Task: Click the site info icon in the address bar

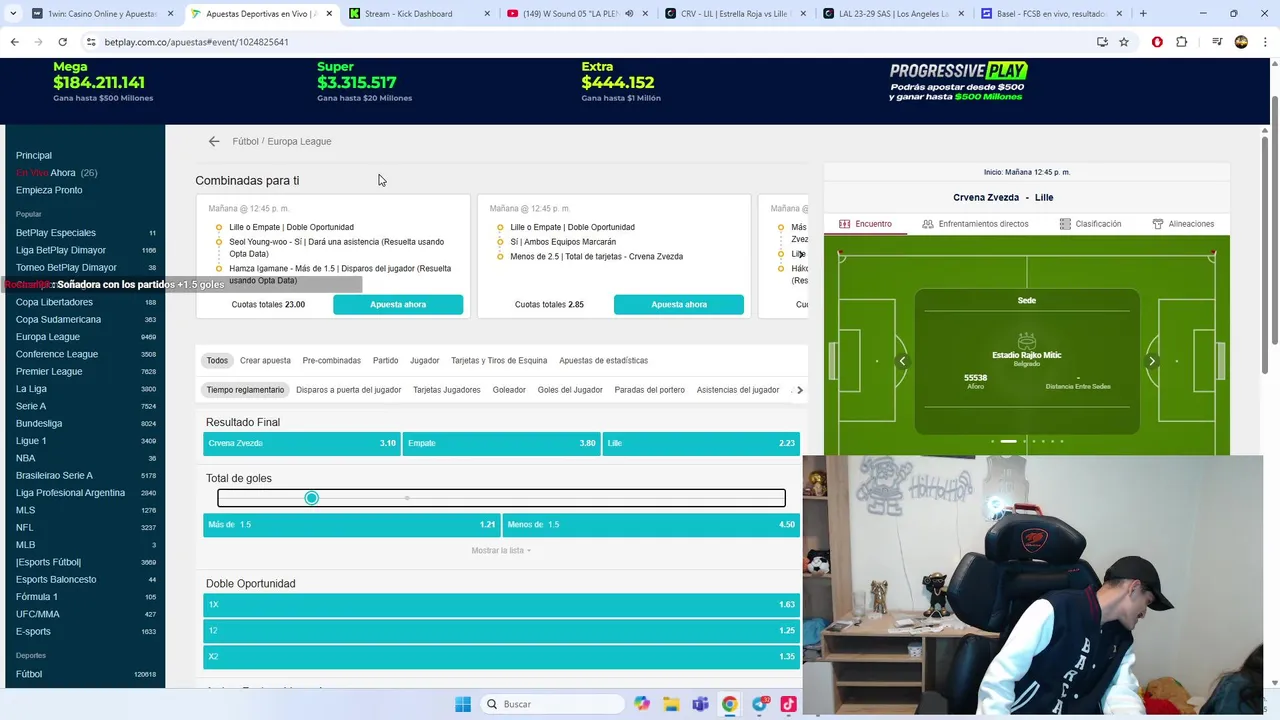Action: 91,42
